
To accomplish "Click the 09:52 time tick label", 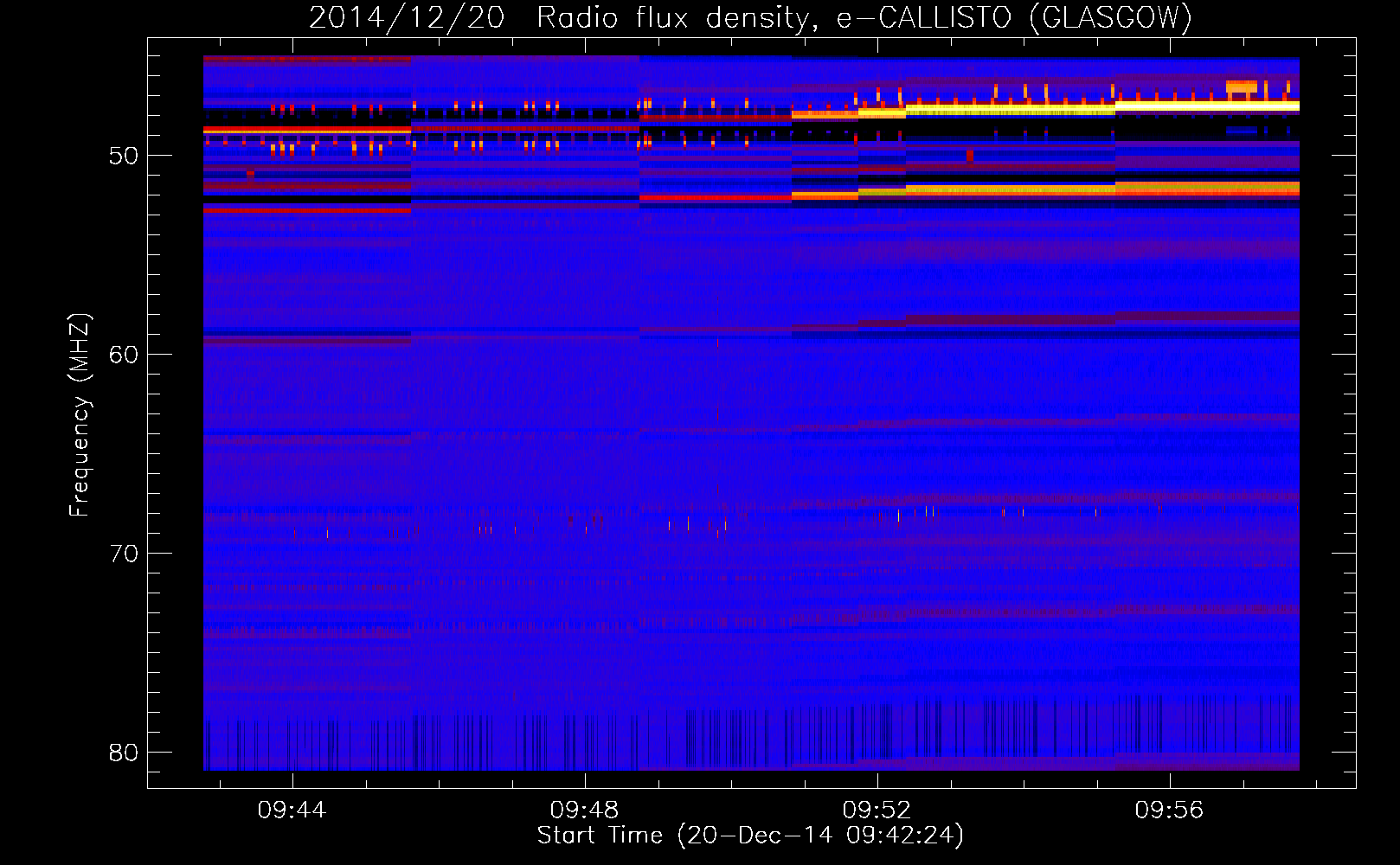I will coord(877,810).
